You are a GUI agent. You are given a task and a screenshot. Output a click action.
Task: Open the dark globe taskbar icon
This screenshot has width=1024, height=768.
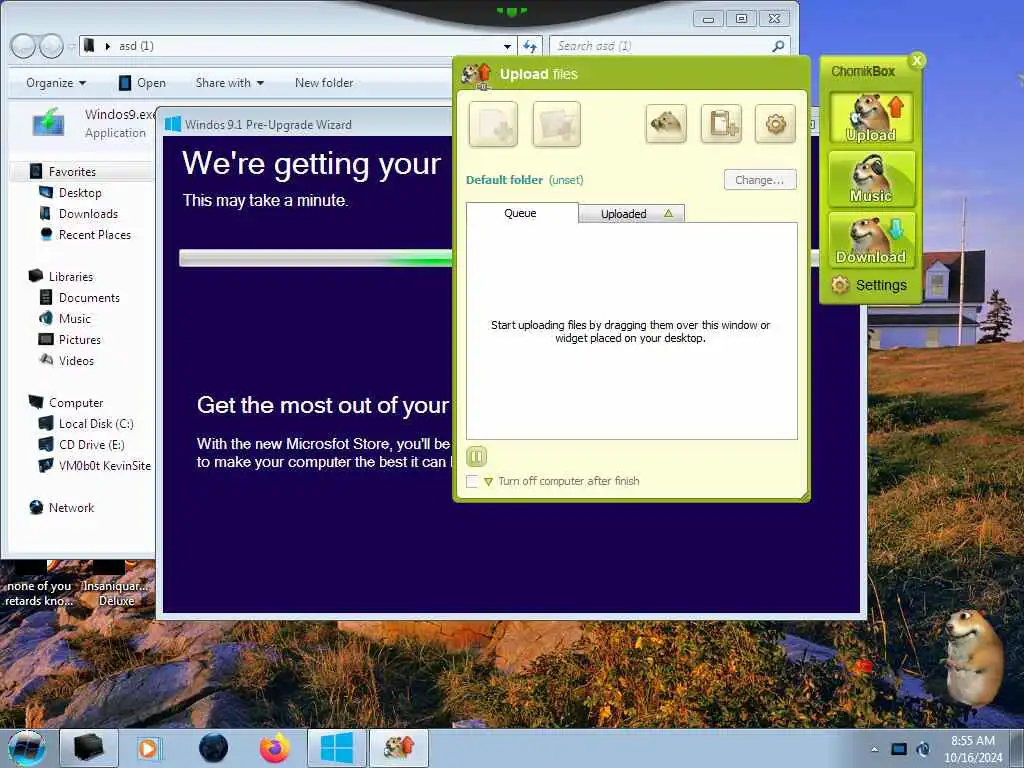(214, 748)
